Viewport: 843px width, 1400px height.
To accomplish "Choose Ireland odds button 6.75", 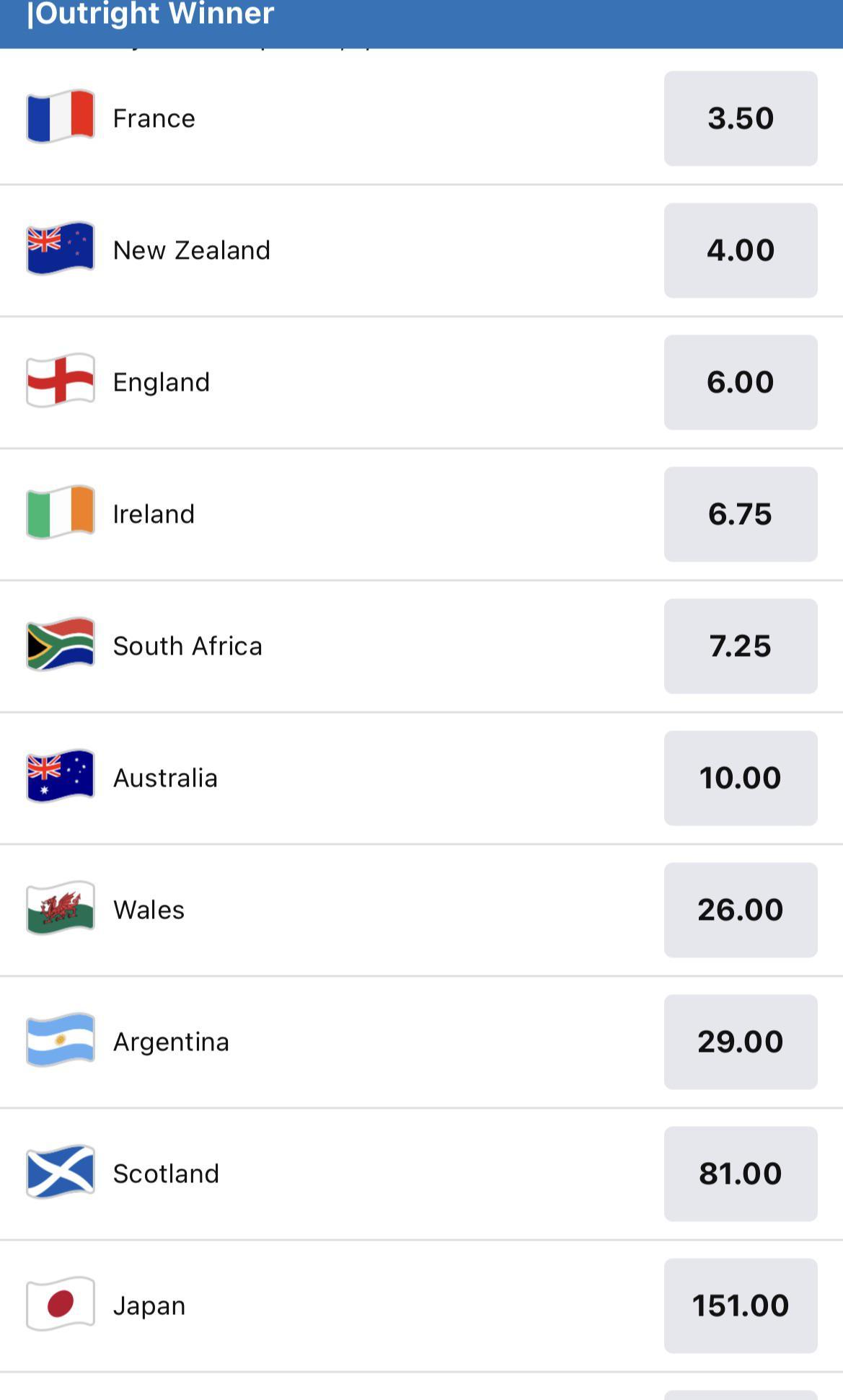I will click(x=741, y=514).
